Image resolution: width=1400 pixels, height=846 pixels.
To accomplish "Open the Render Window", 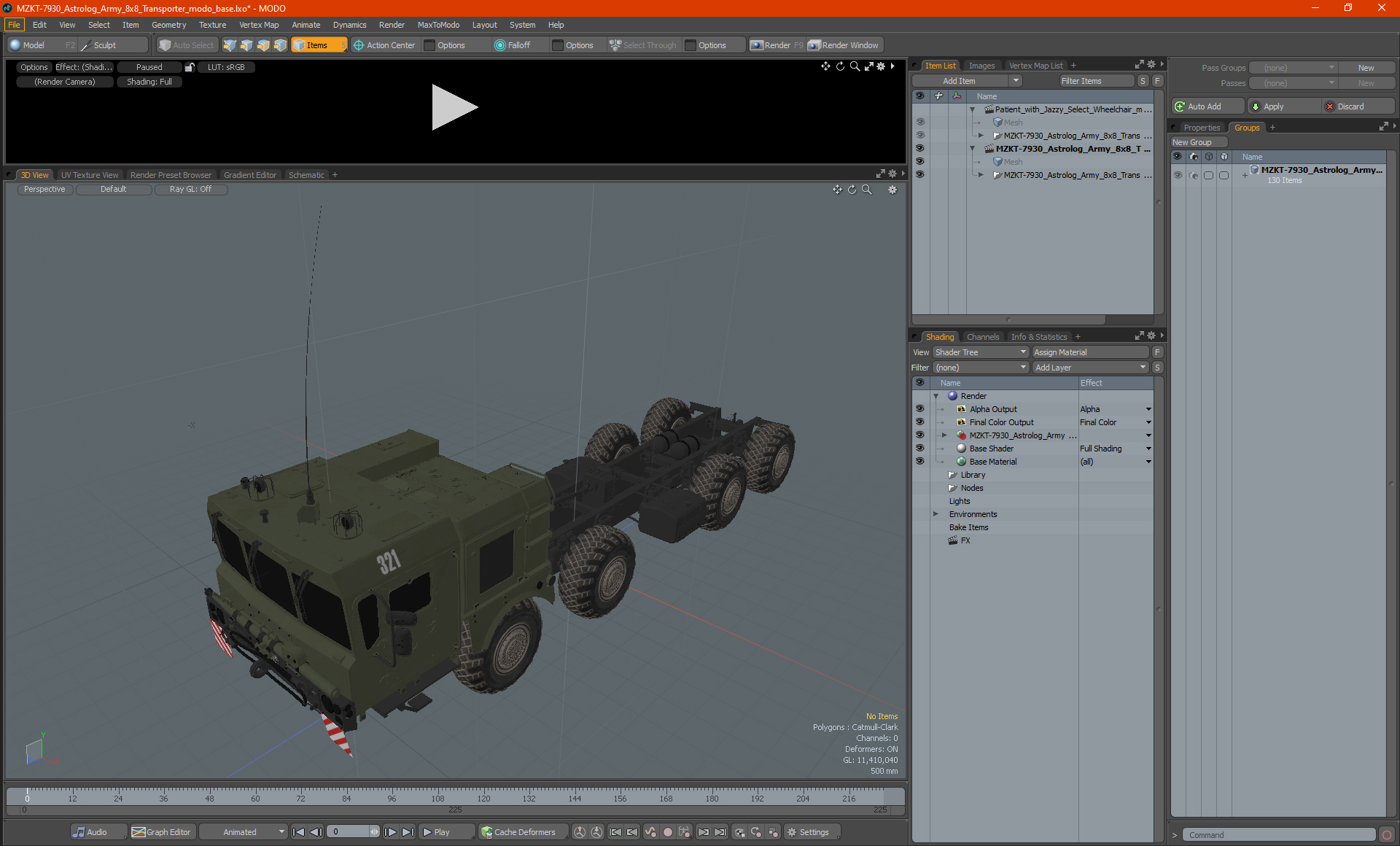I will pos(844,45).
